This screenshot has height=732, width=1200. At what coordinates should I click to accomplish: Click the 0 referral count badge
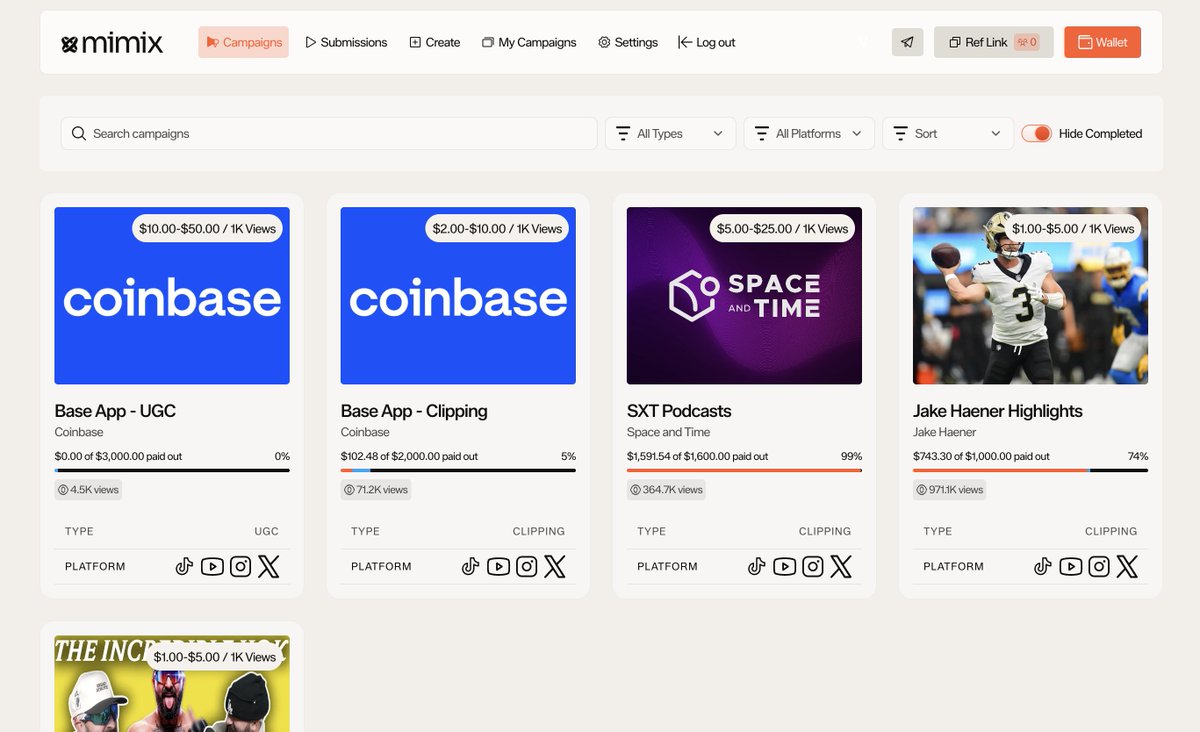(x=1027, y=42)
